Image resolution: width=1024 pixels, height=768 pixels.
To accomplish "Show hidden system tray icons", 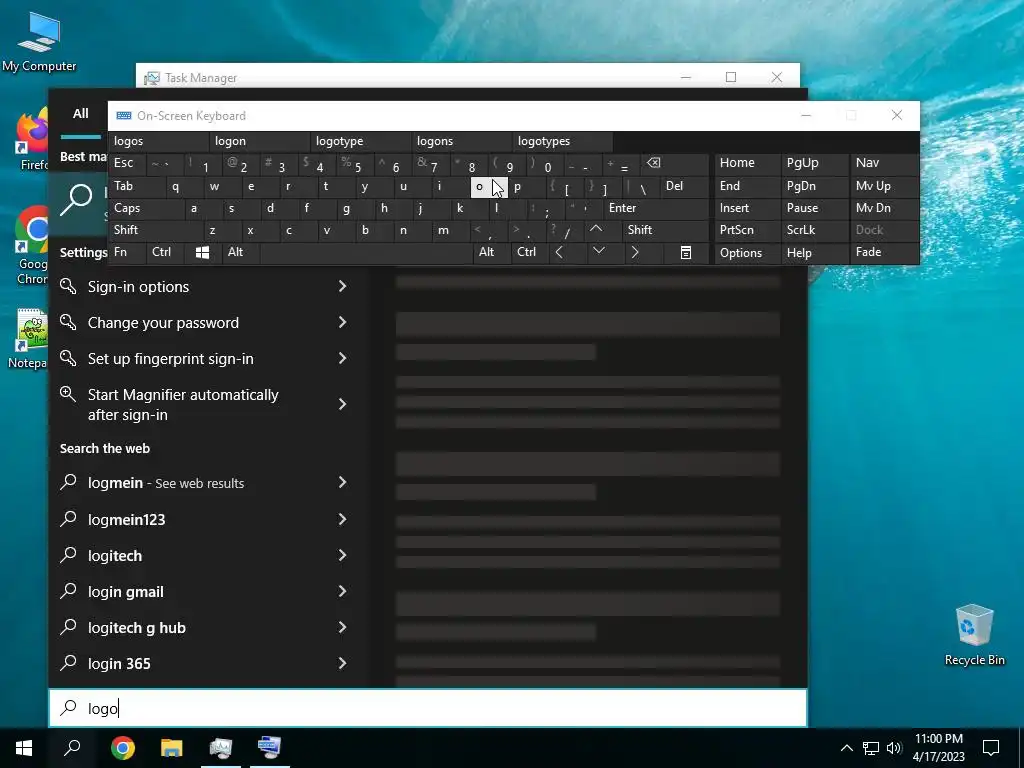I will (846, 748).
